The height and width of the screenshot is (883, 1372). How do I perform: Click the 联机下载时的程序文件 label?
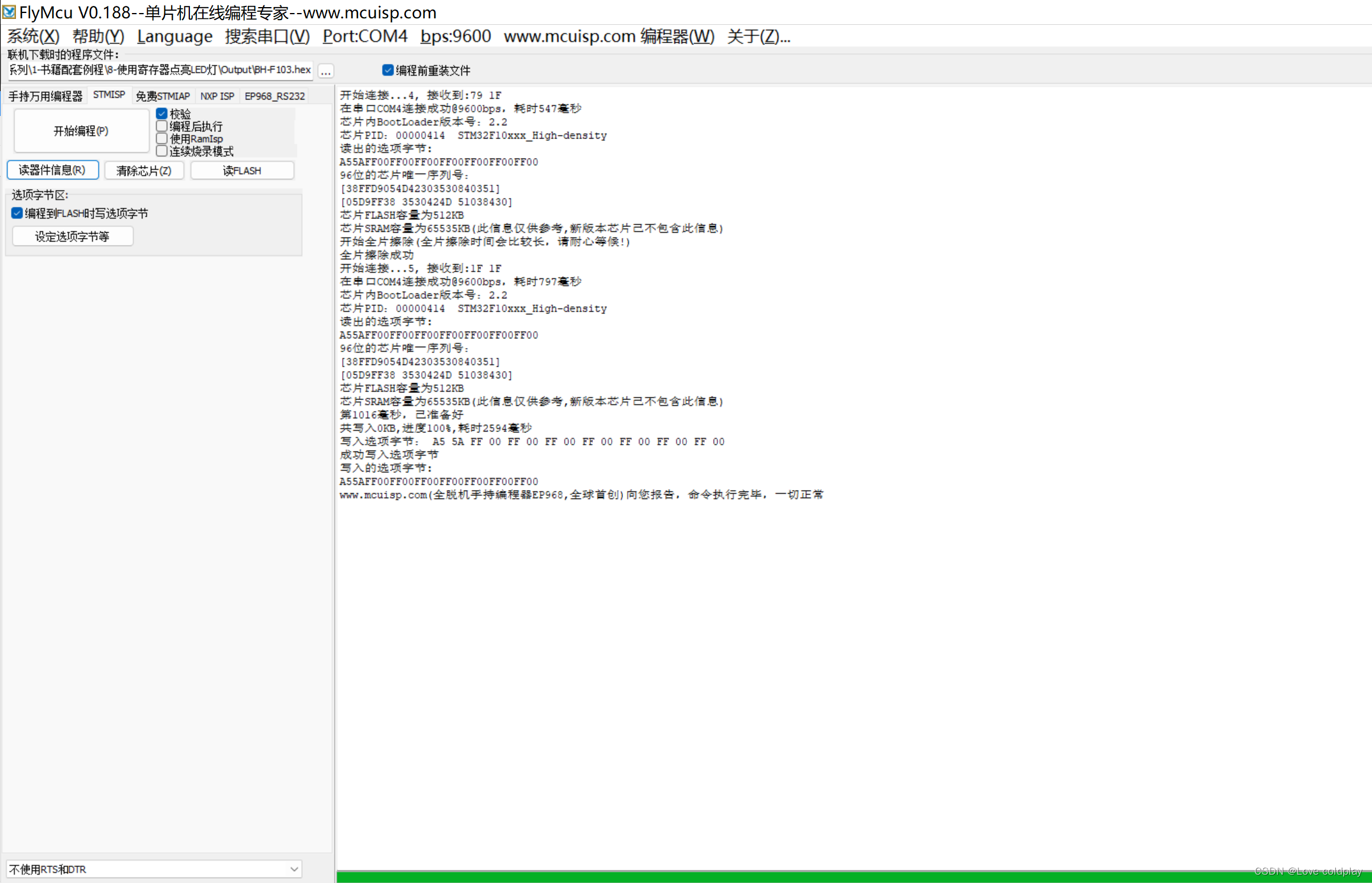[x=63, y=54]
